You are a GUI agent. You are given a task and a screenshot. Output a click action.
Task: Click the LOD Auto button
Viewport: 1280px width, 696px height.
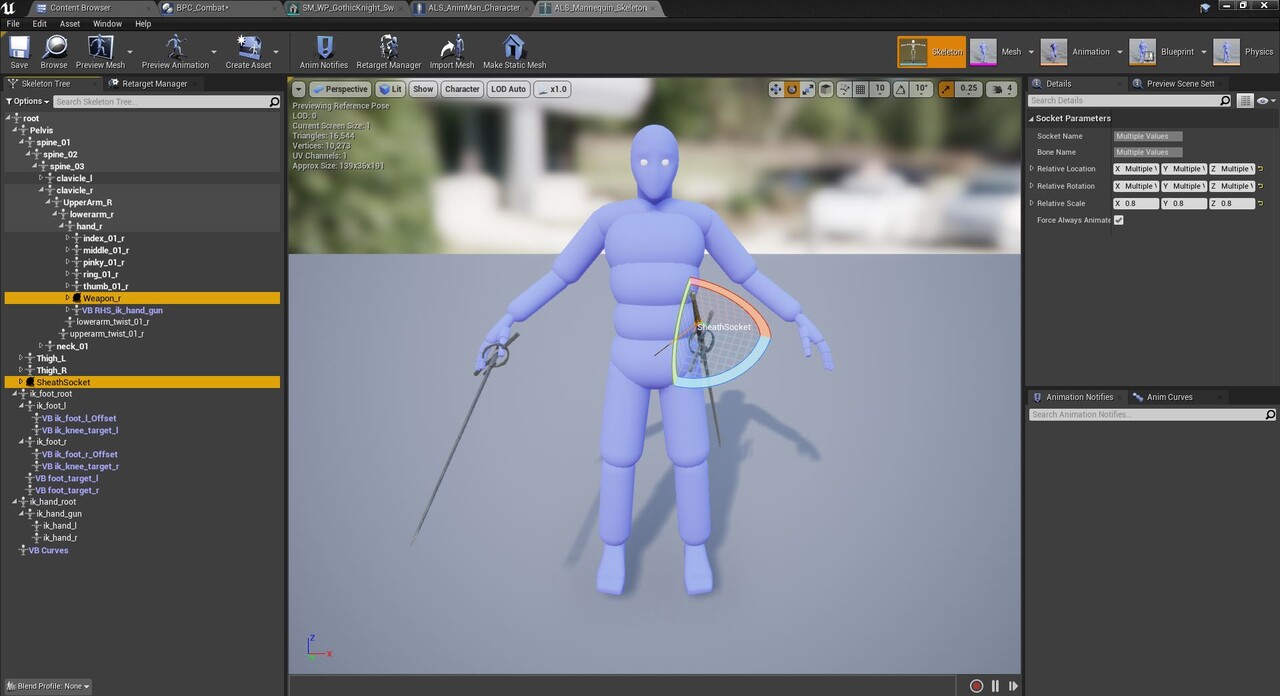coord(507,88)
